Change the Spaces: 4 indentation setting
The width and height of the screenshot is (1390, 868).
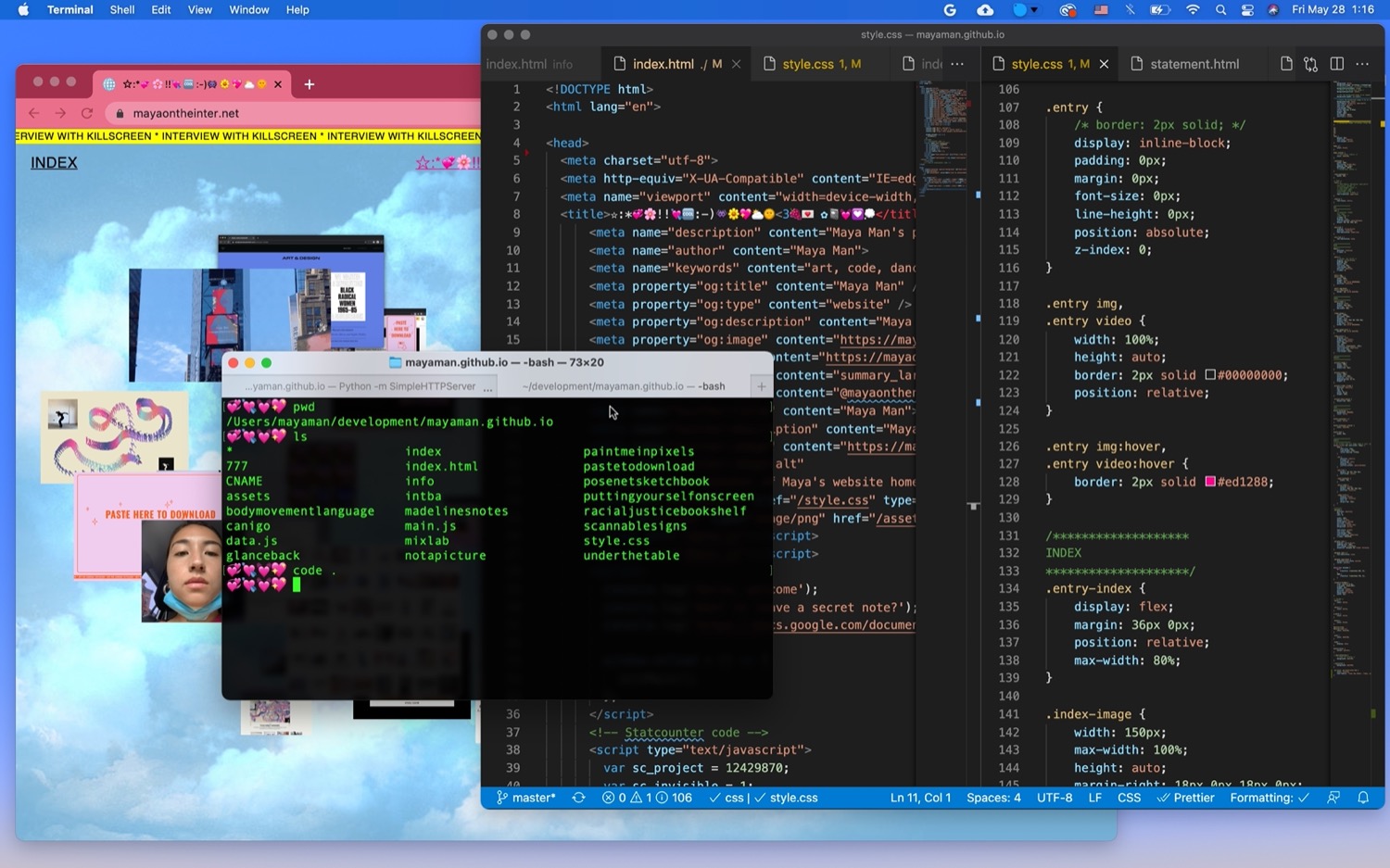(993, 798)
